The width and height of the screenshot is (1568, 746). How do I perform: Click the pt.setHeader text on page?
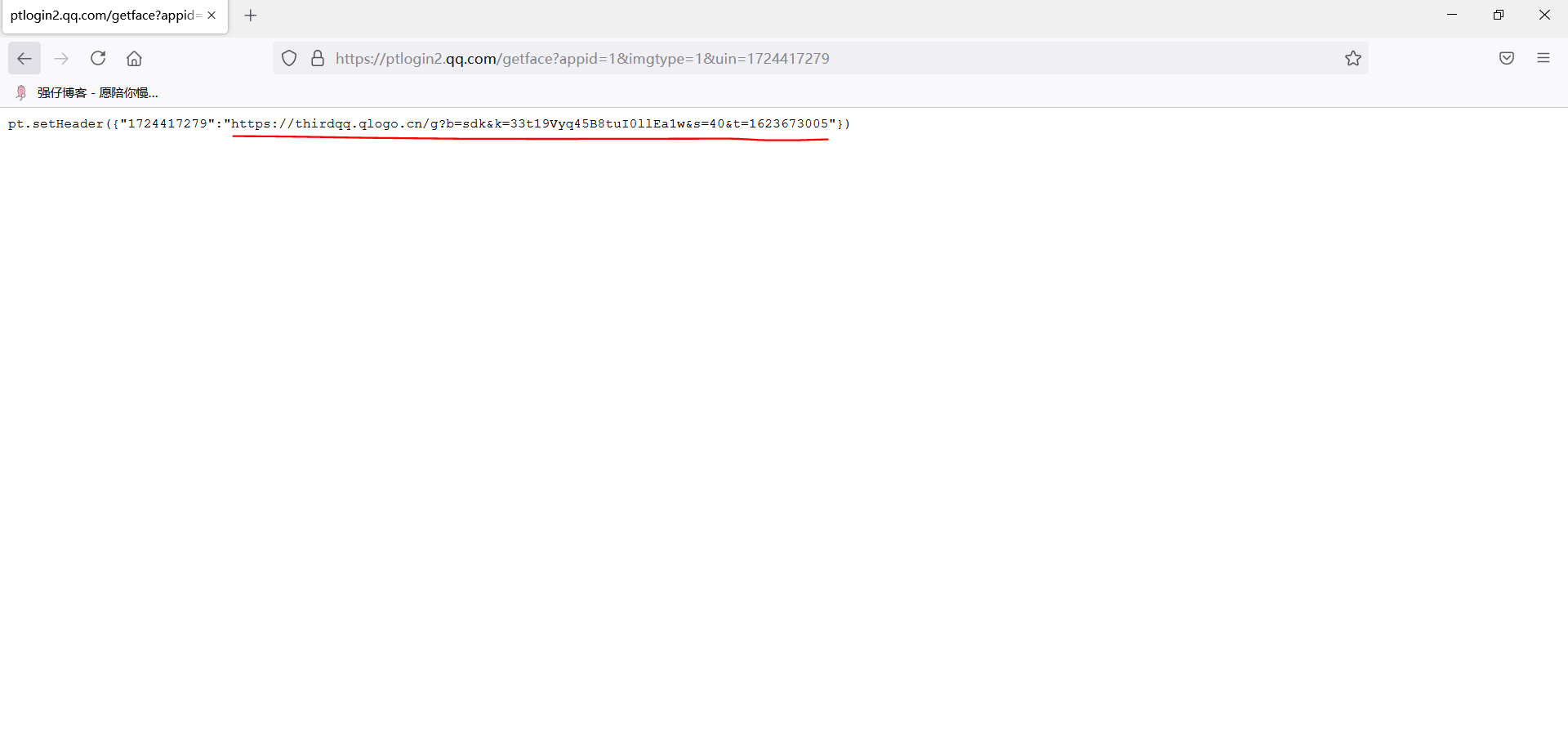[56, 124]
